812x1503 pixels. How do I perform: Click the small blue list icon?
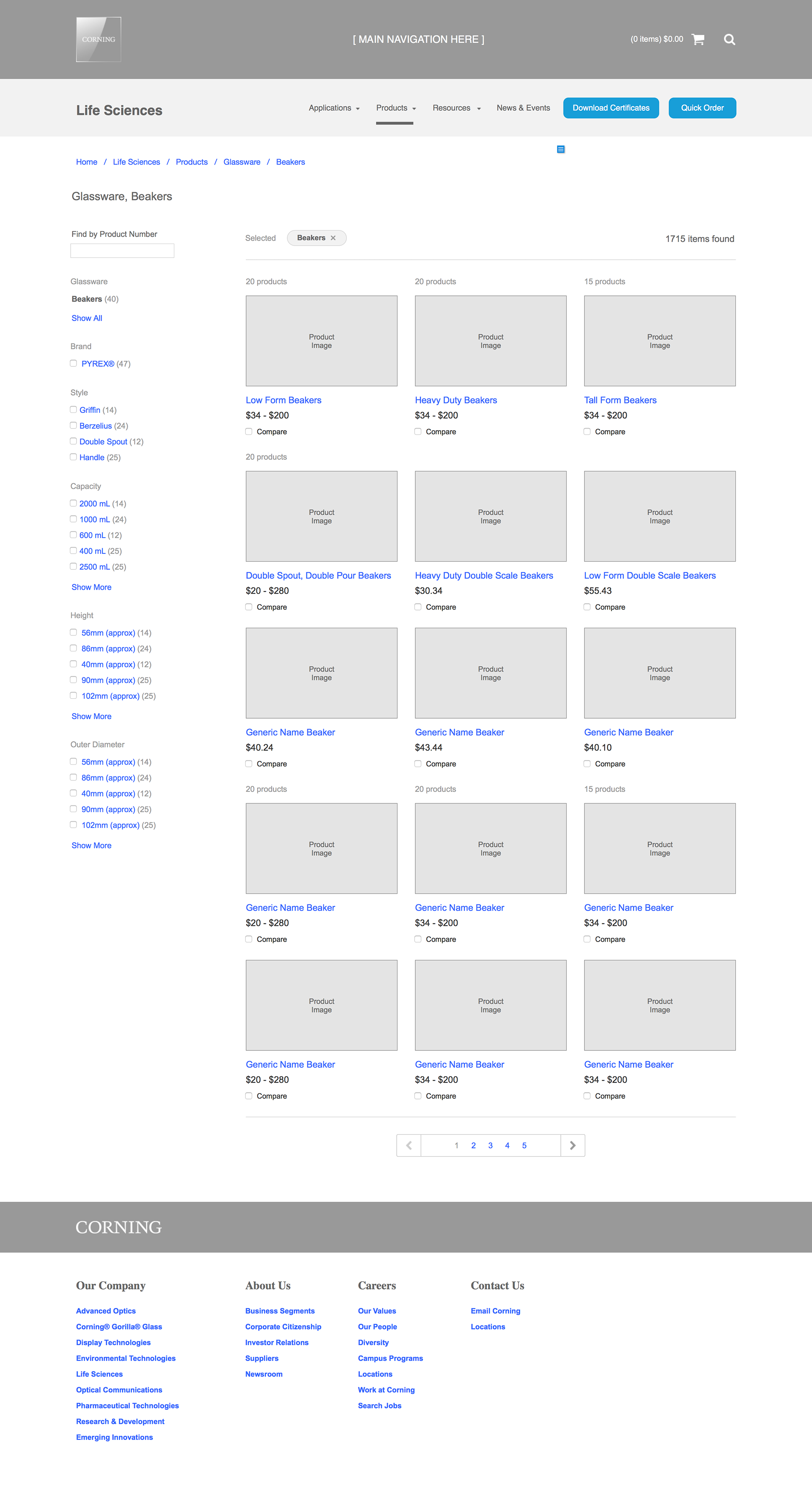561,149
